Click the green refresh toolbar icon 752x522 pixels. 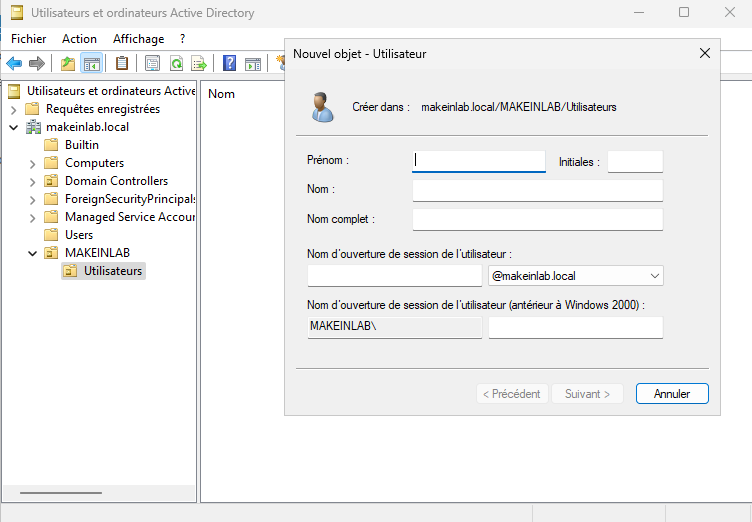(176, 64)
